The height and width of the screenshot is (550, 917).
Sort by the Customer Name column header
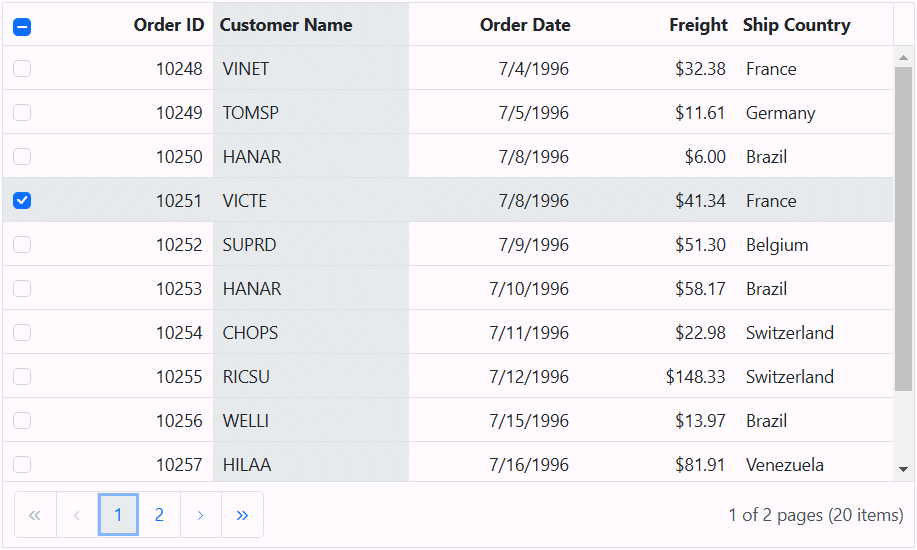tap(286, 25)
